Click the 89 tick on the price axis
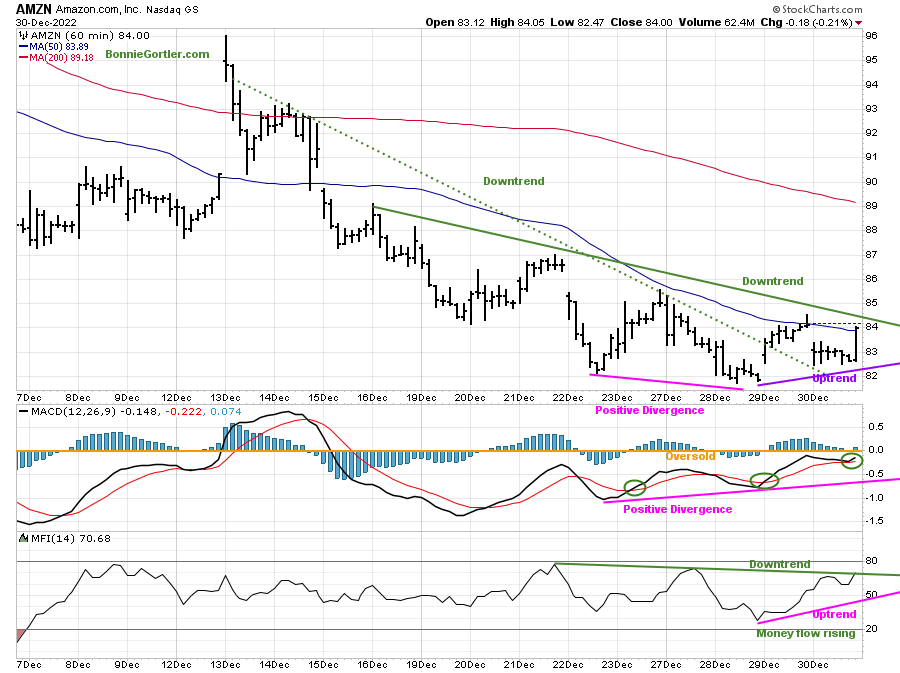The width and height of the screenshot is (900, 673). 871,205
